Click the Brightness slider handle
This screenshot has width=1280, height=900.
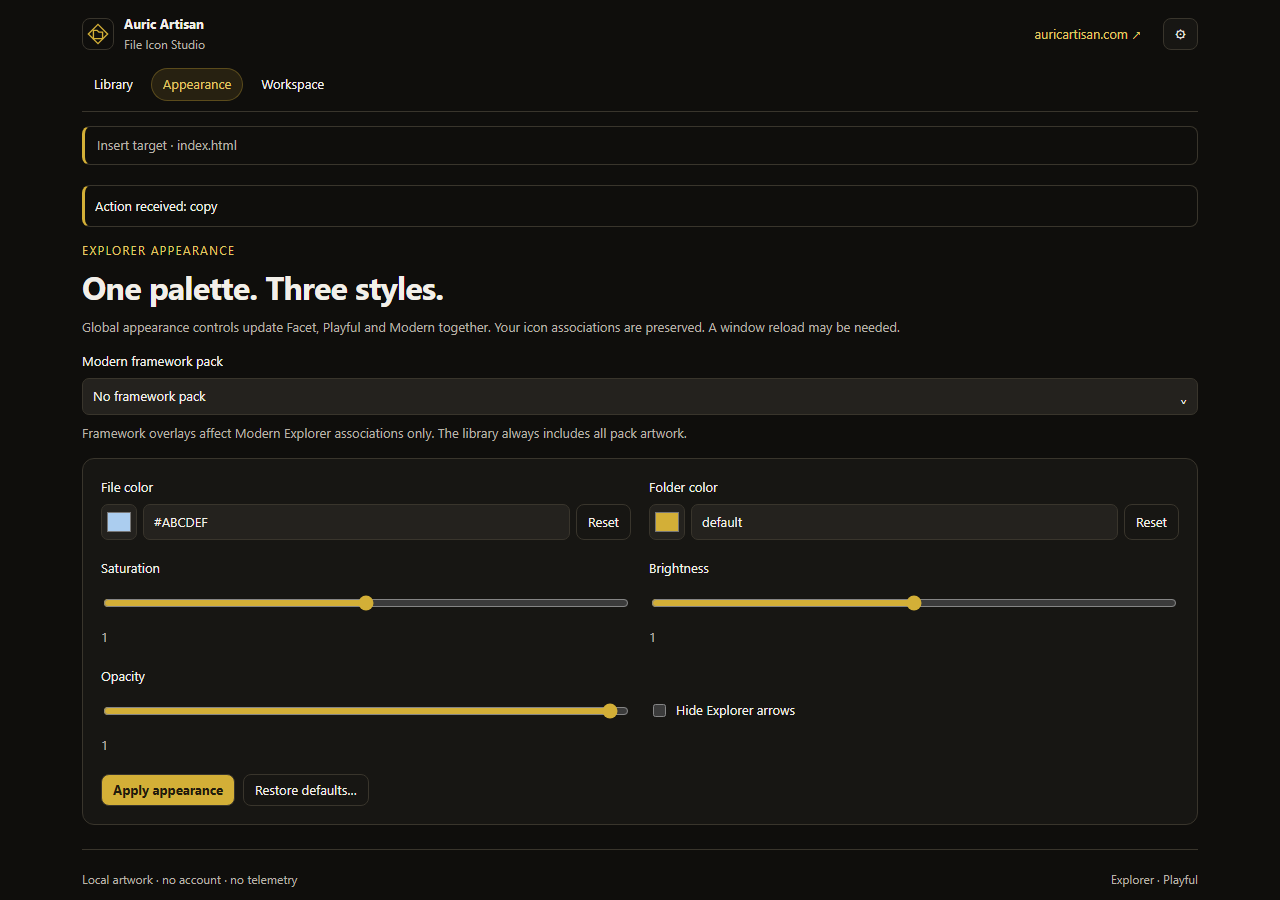click(x=914, y=603)
